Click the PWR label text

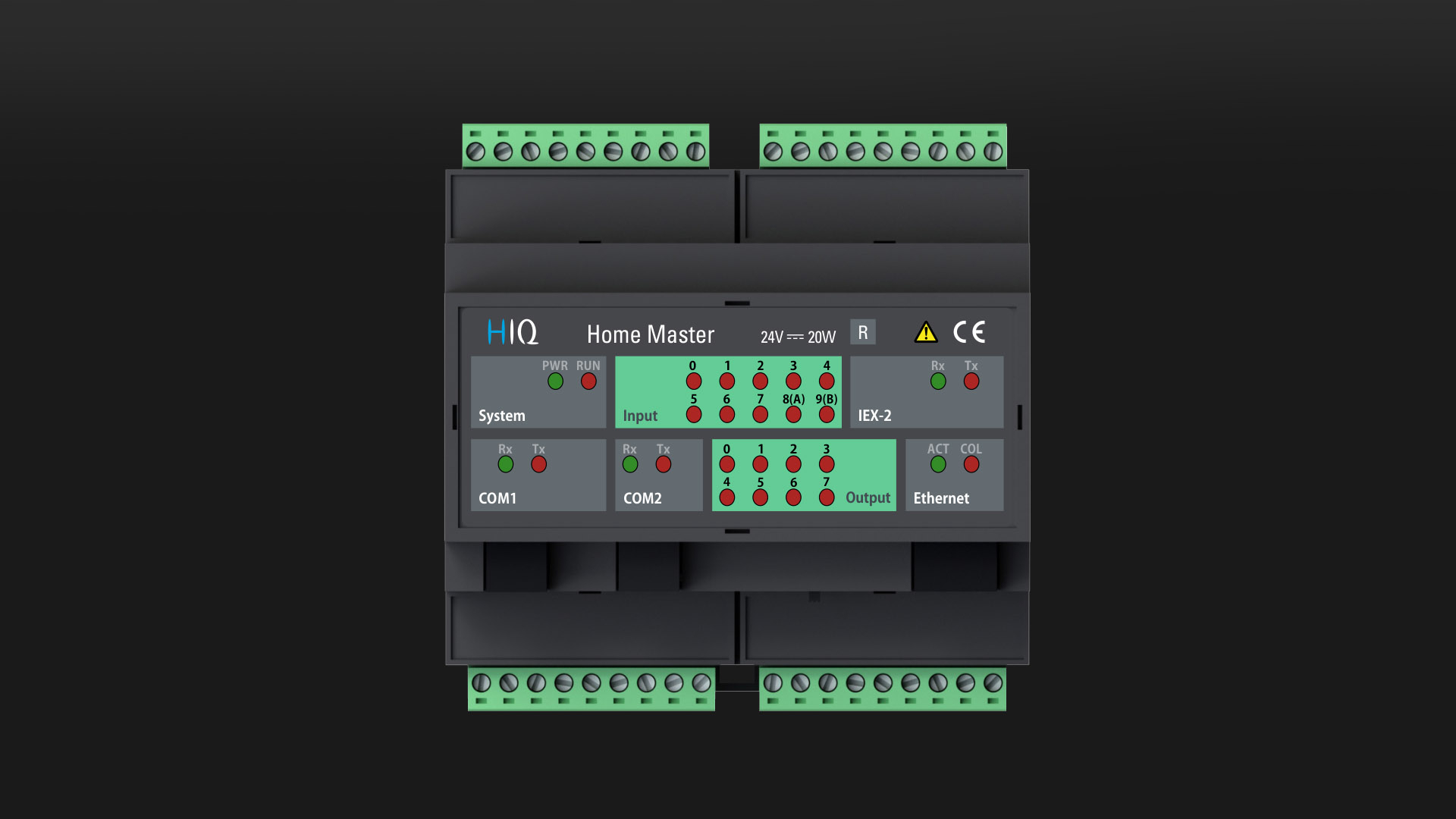tap(555, 366)
